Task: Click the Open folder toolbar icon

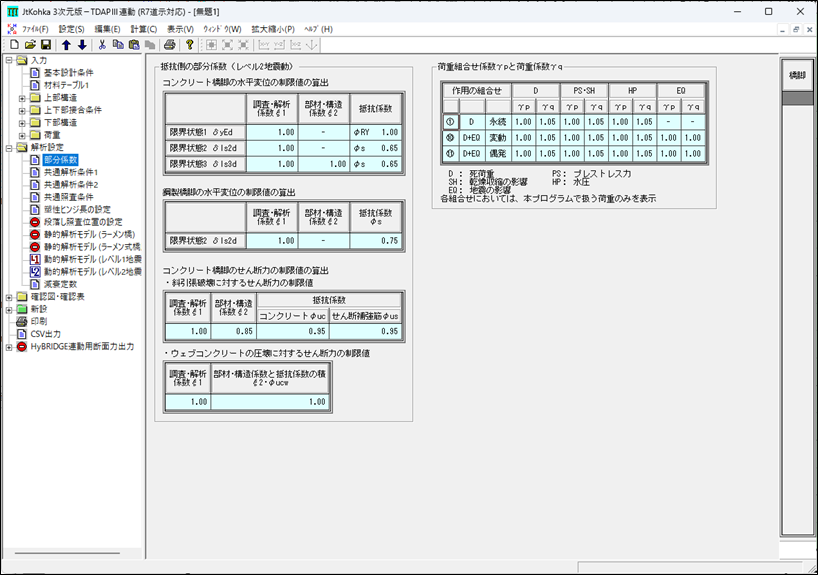Action: [29, 45]
